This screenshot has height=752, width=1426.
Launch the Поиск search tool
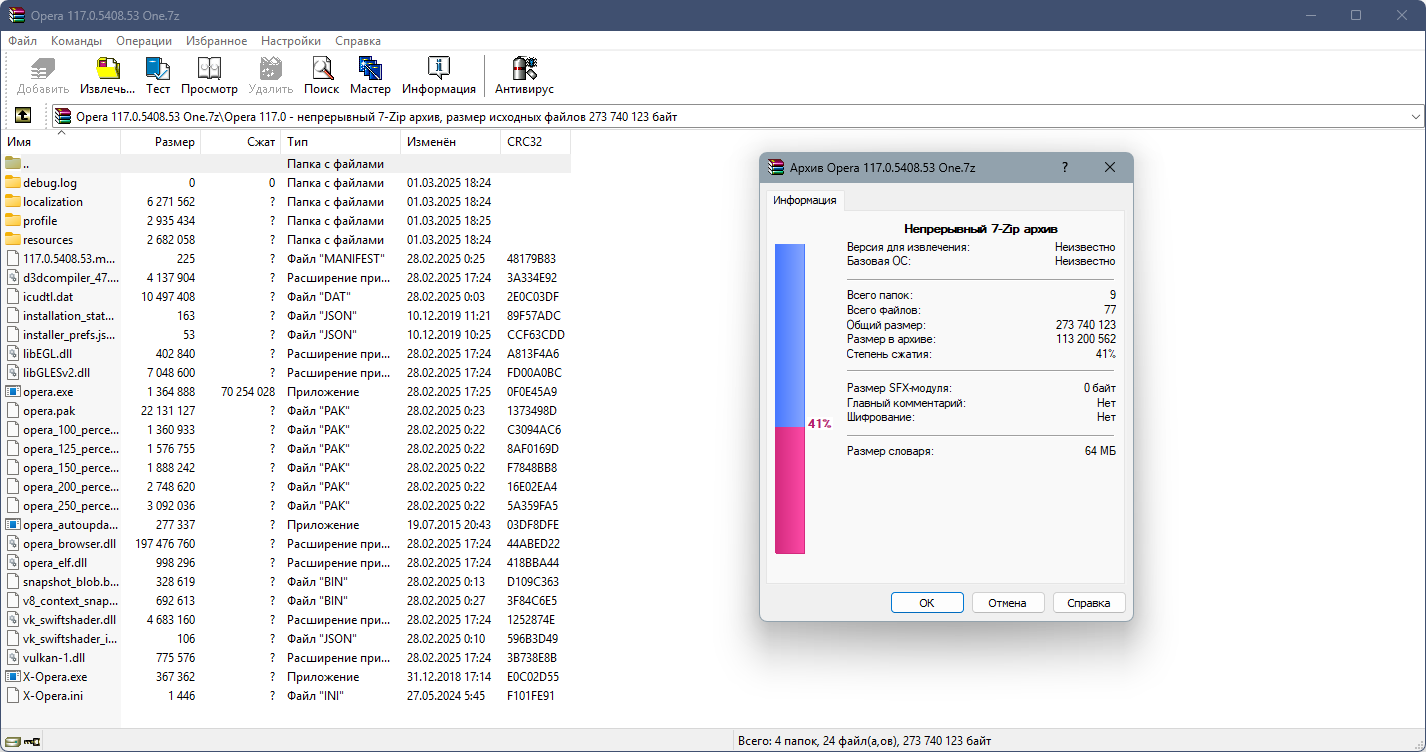click(321, 76)
